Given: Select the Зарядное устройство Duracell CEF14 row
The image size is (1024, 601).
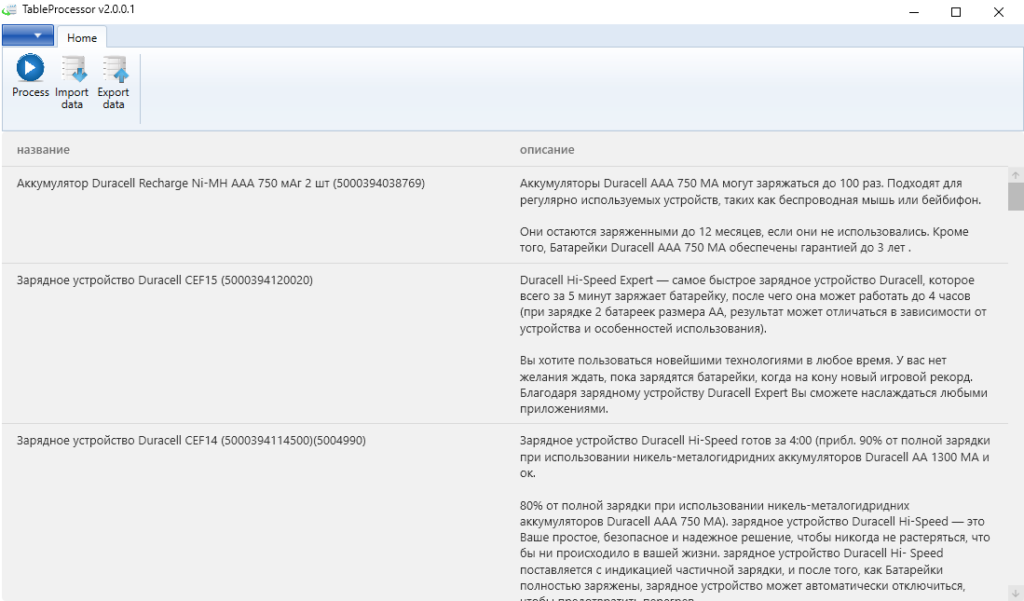Looking at the screenshot, I should tap(505, 512).
